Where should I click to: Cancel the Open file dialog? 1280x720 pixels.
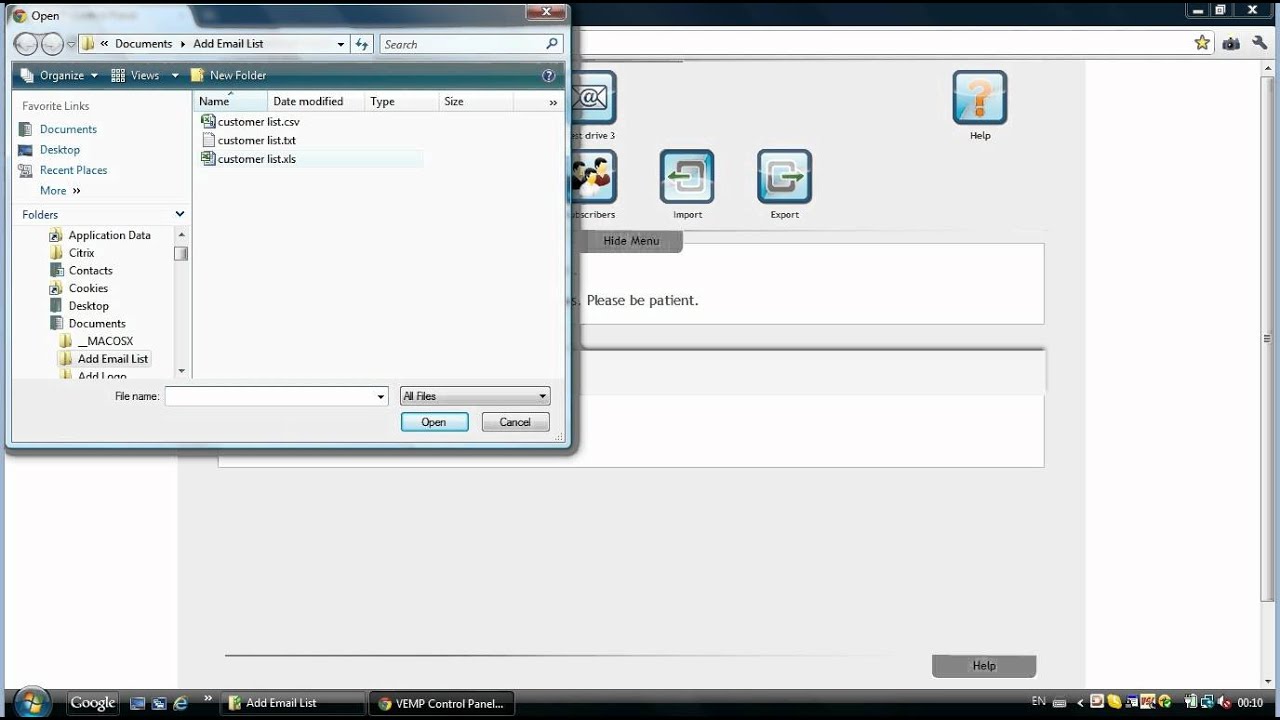click(x=515, y=422)
